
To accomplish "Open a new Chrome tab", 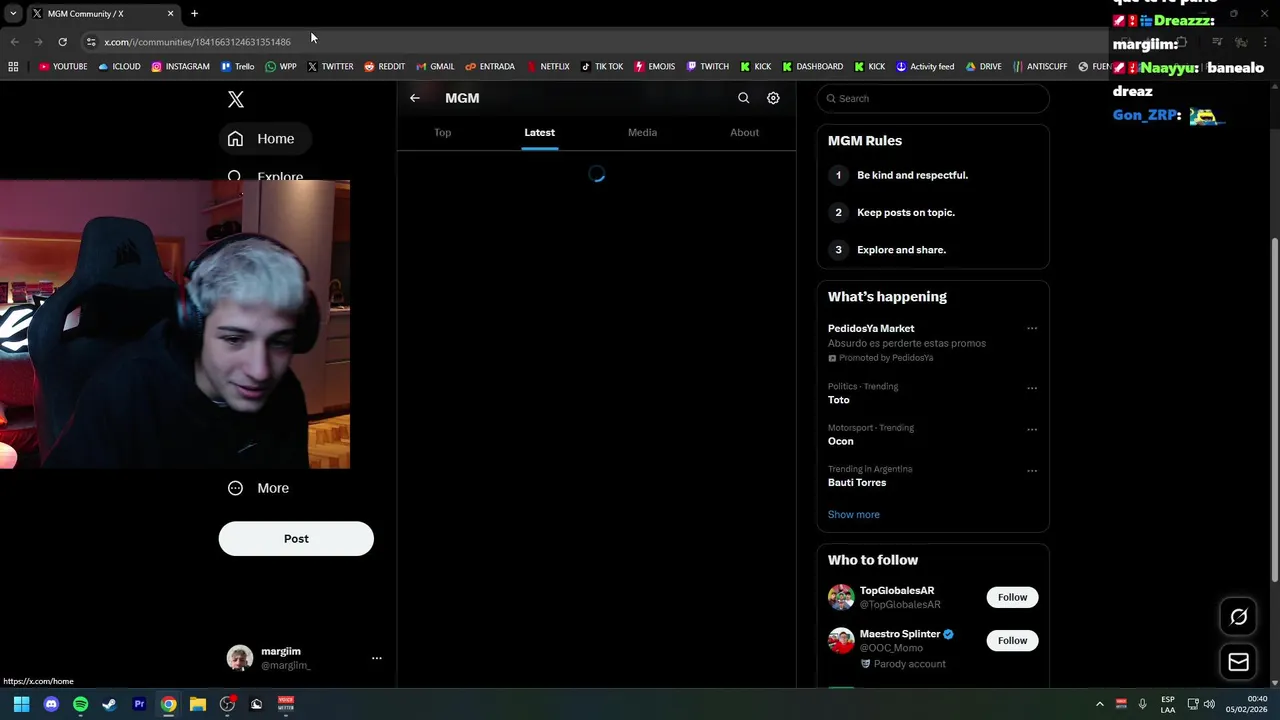I will tap(194, 13).
